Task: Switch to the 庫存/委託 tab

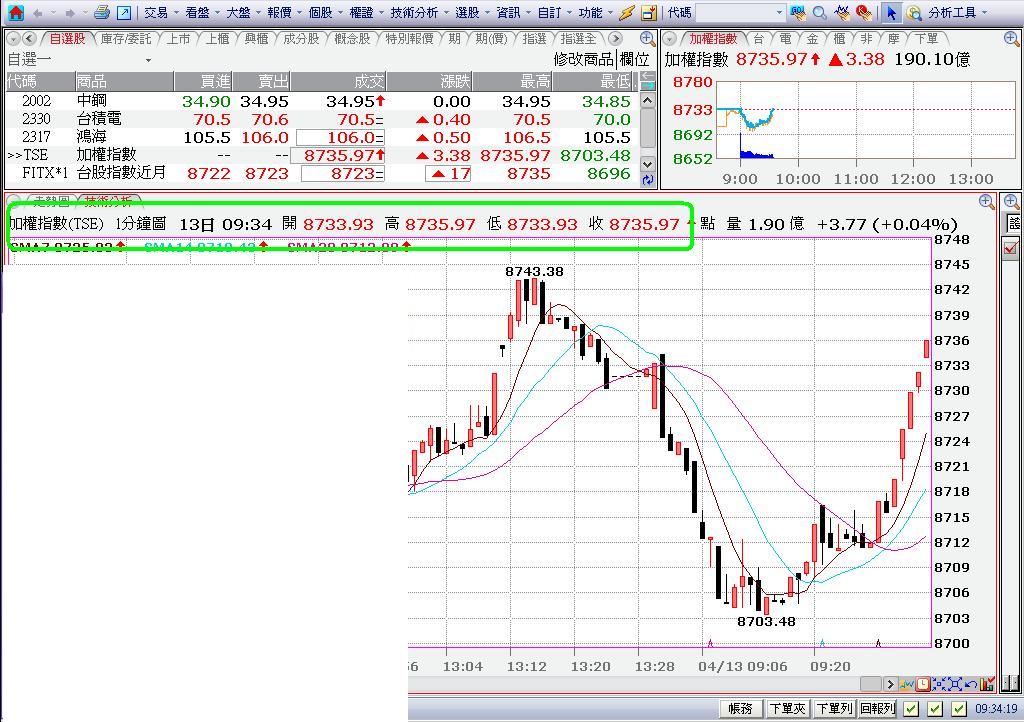Action: [x=125, y=39]
